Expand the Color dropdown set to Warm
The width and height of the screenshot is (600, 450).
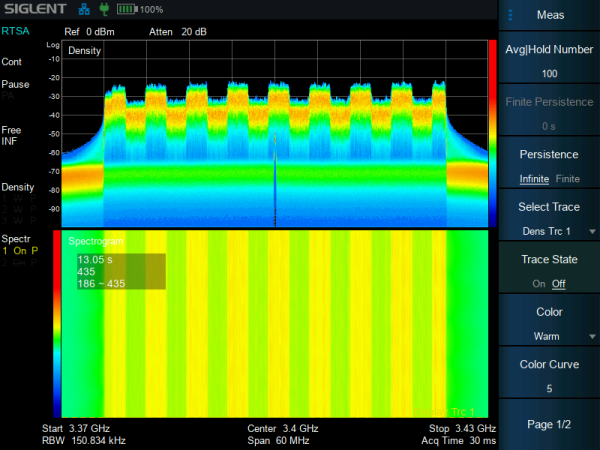(x=549, y=336)
